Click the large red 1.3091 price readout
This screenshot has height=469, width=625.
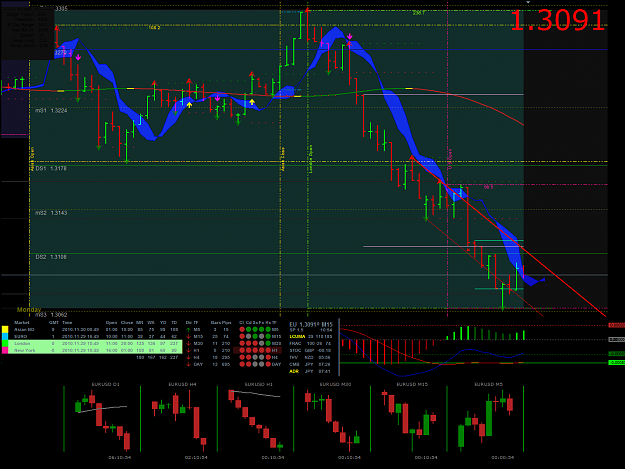[x=557, y=20]
